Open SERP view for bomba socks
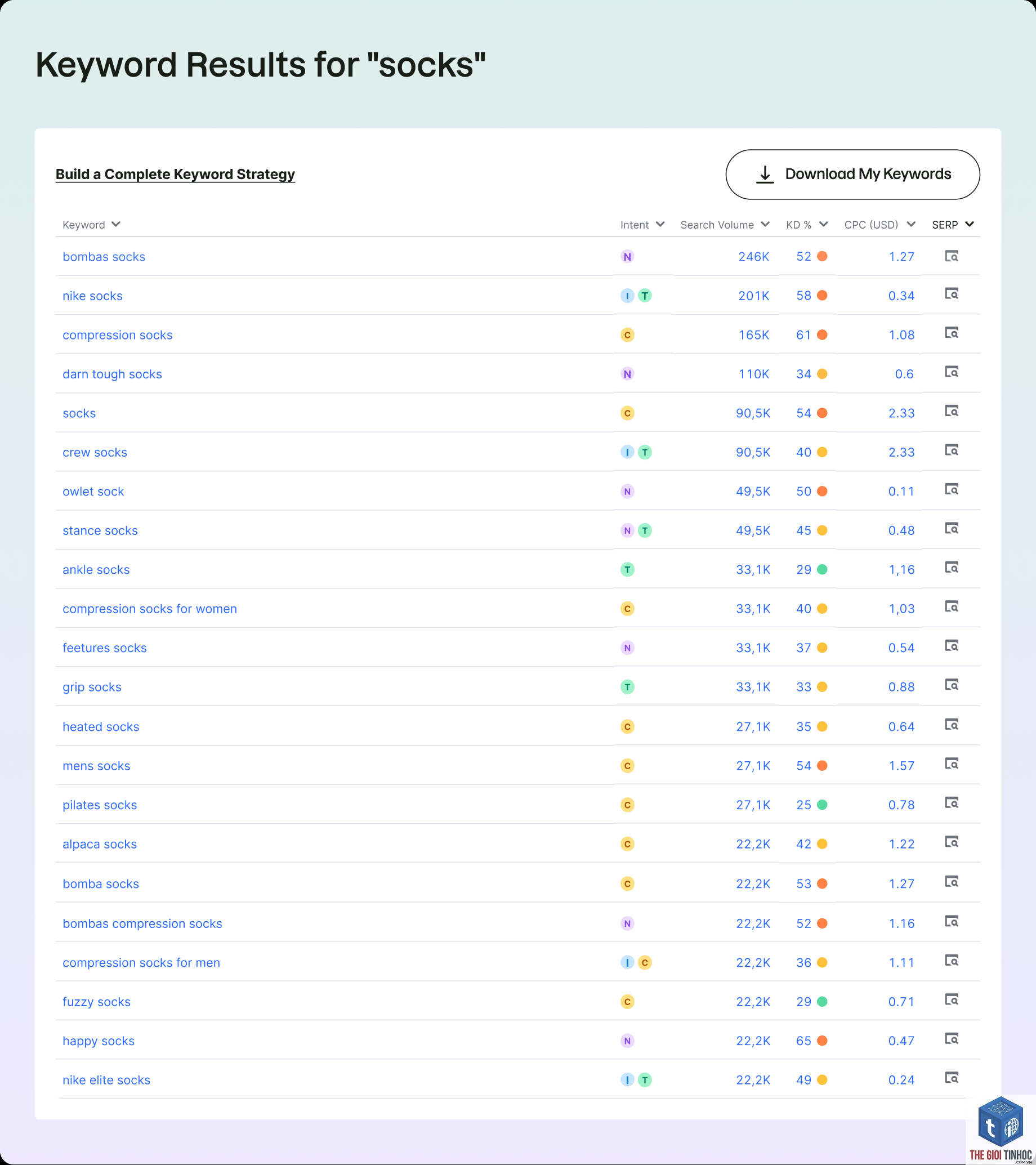Screen dimensions: 1036x1165 pos(951,881)
